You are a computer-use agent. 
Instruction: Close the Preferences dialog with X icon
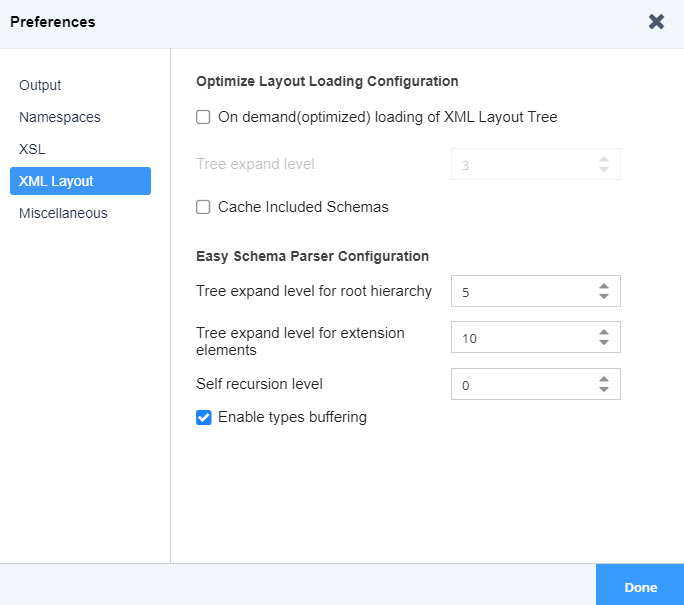pyautogui.click(x=656, y=22)
